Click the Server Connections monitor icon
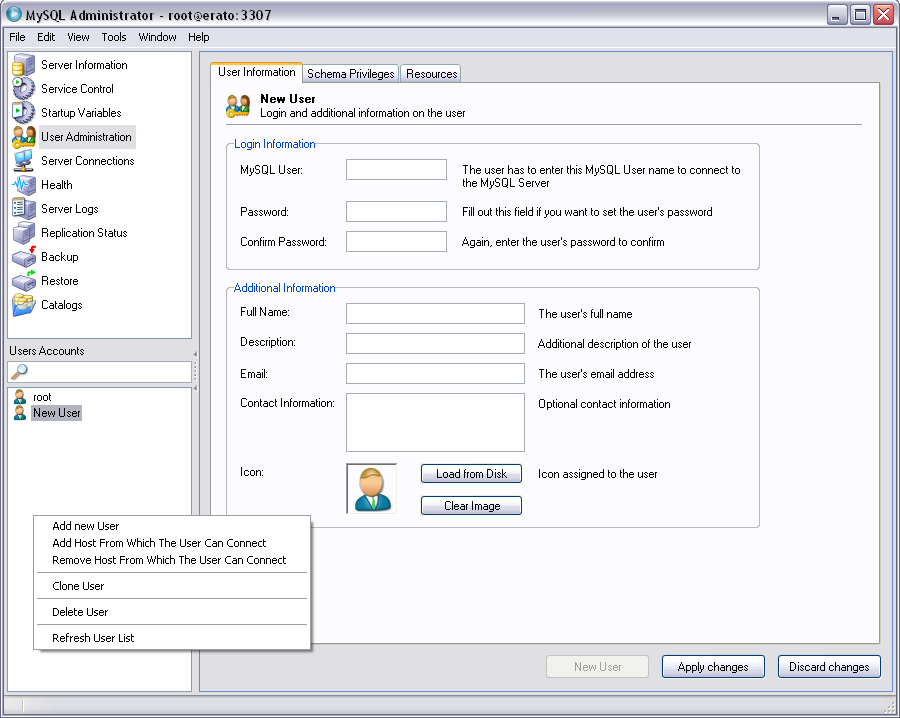 click(x=24, y=161)
